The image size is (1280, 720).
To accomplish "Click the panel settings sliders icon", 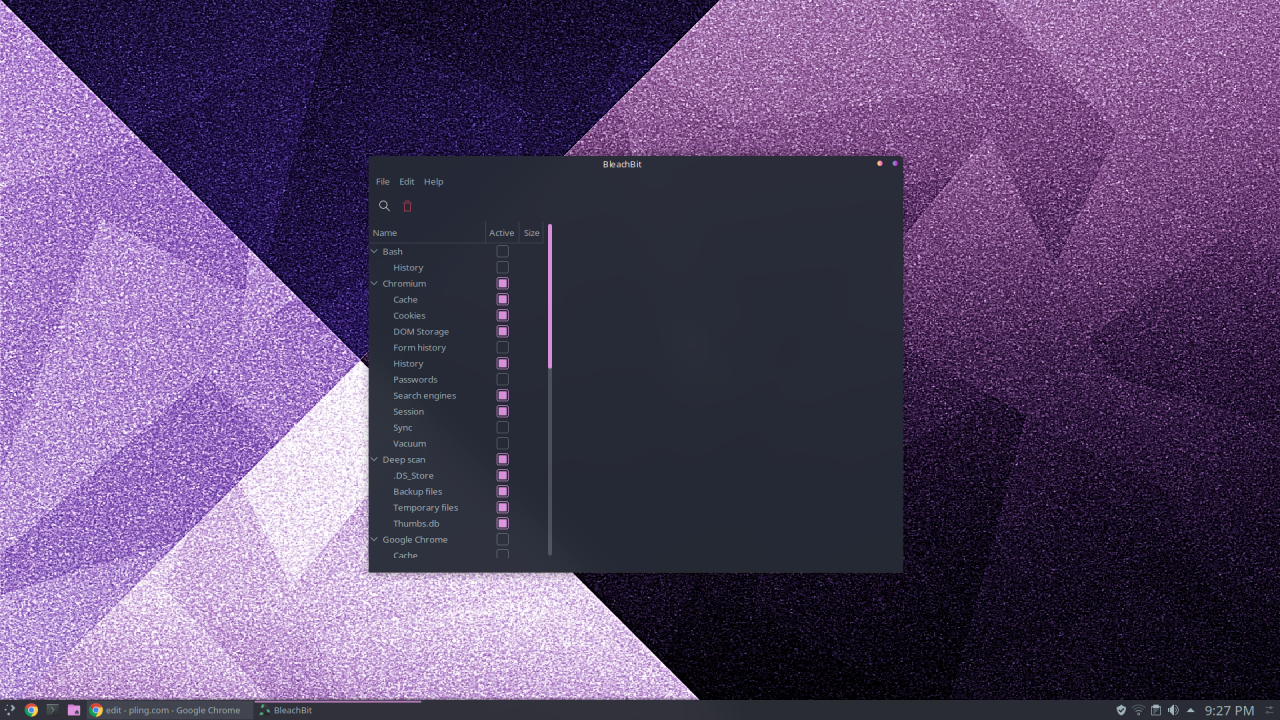I will pyautogui.click(x=1270, y=710).
